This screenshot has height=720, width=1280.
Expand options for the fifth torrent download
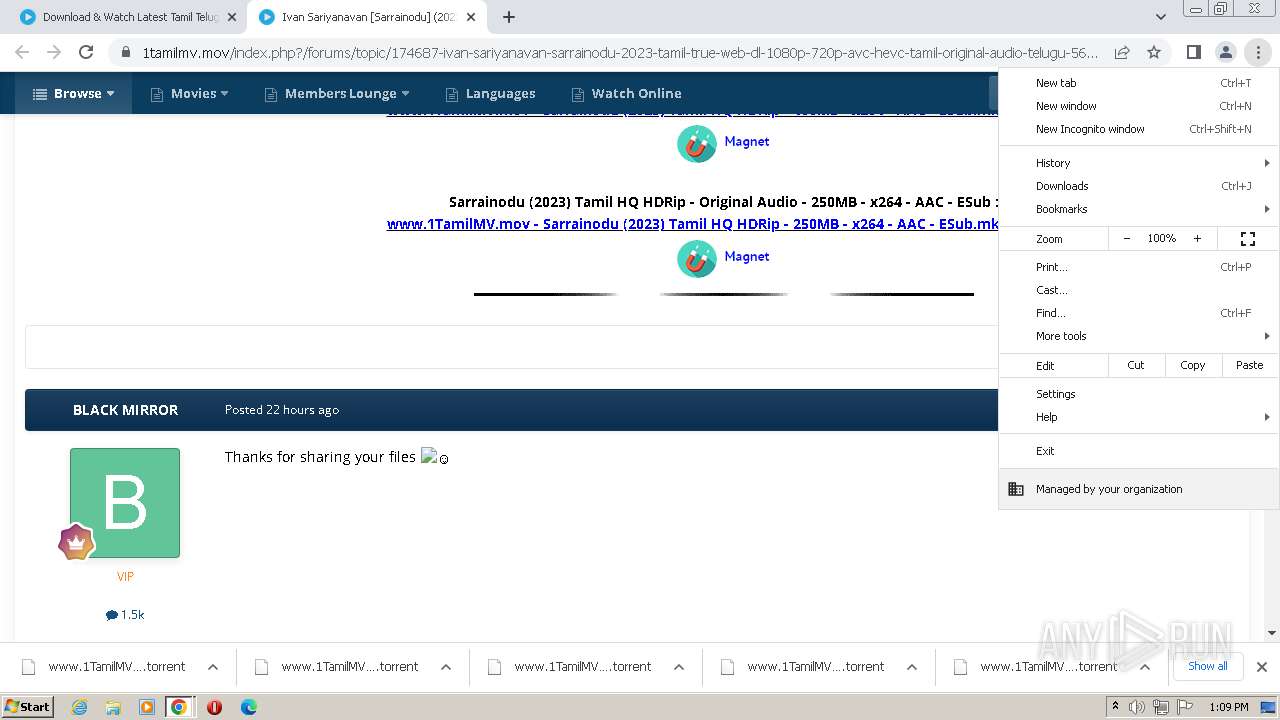[x=1145, y=667]
